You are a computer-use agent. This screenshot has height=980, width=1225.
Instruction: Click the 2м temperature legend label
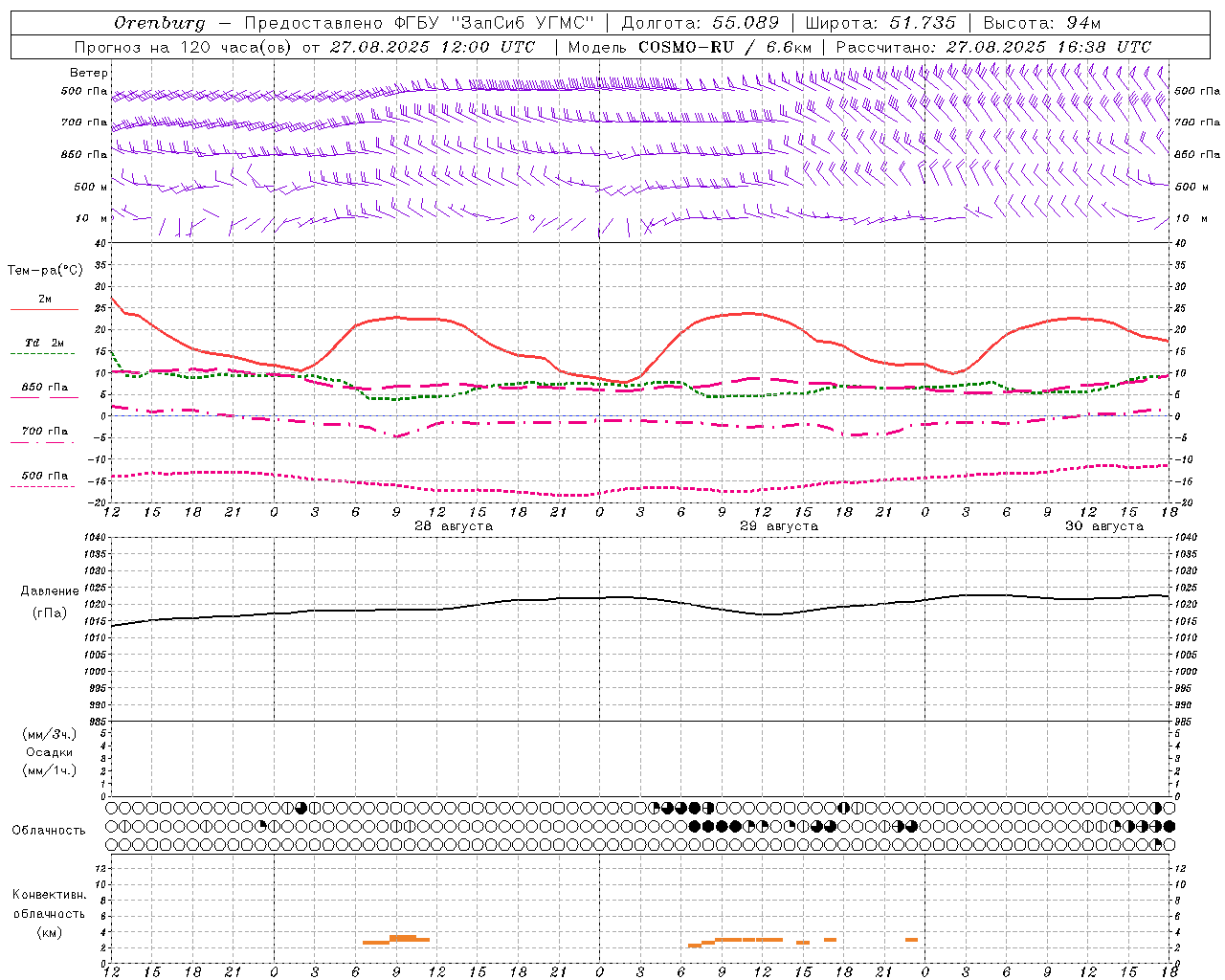pos(45,300)
